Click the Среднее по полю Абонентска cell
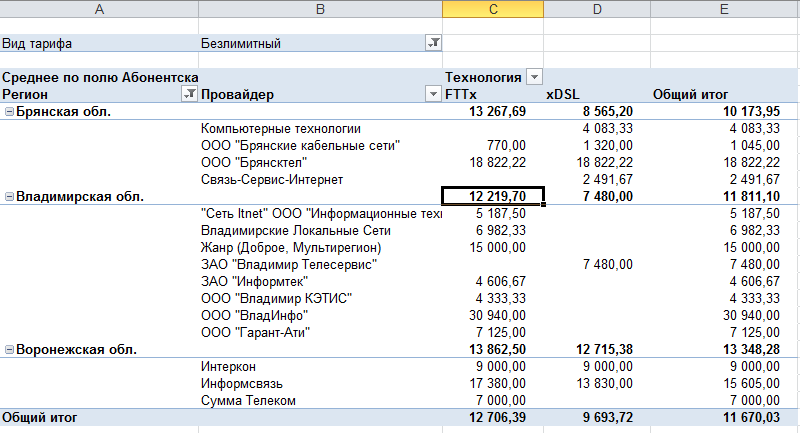Screen dimensions: 800x433 point(99,78)
